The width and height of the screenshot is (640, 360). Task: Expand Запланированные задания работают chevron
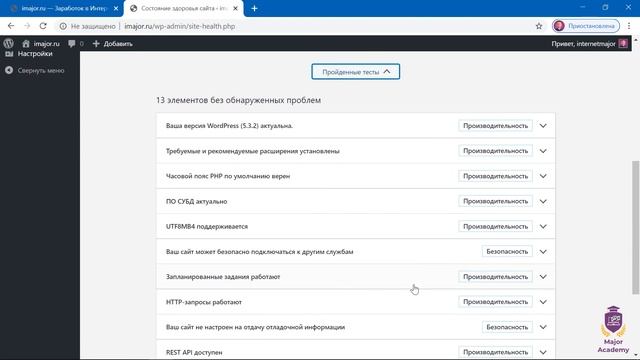(543, 277)
